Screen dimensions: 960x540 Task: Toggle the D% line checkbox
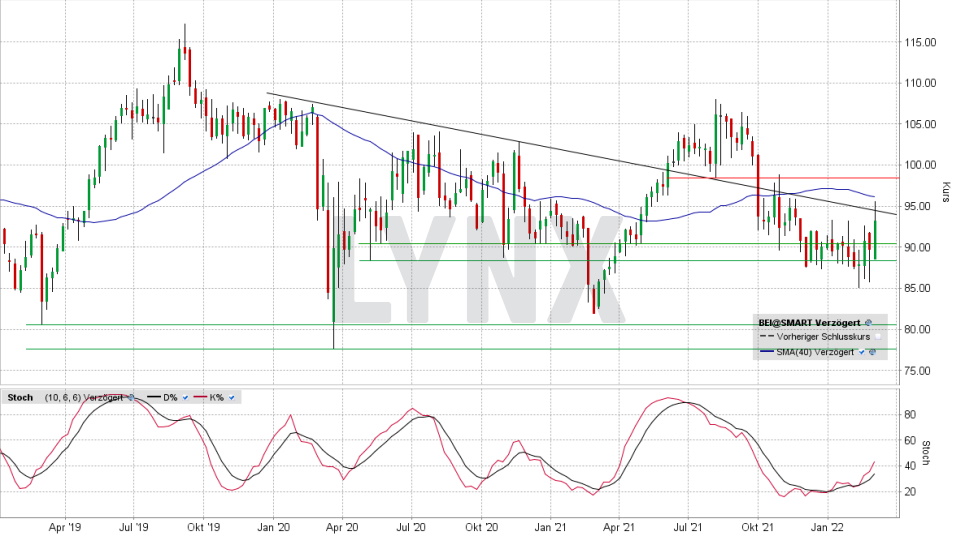tap(186, 397)
